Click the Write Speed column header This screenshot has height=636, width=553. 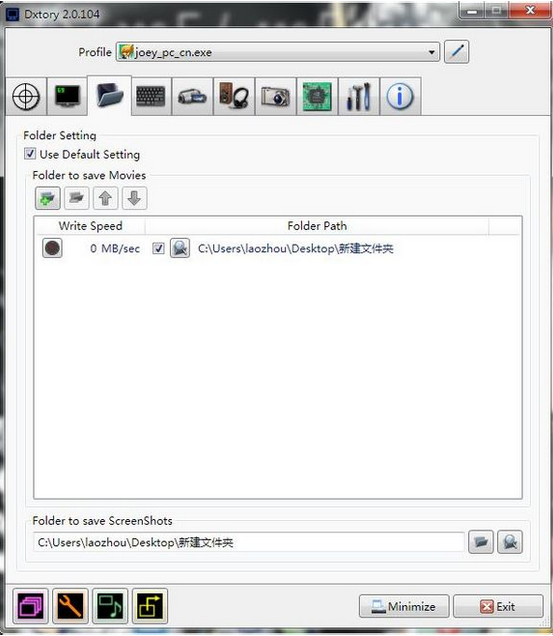90,226
